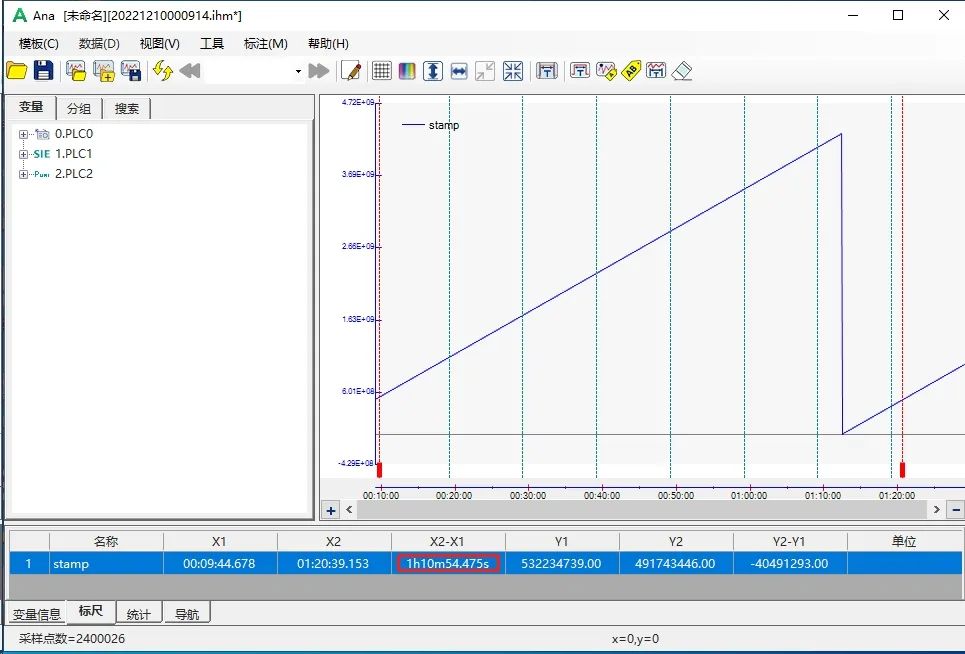The image size is (965, 654).
Task: Save chart template with disk icon
Action: pos(131,71)
